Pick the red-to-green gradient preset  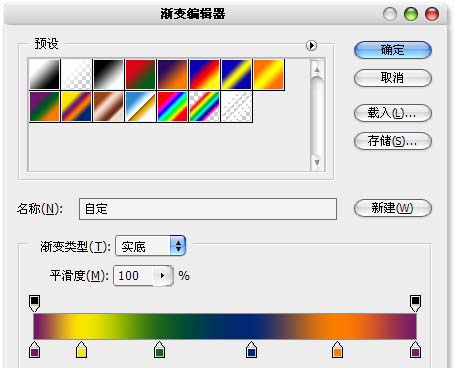point(140,74)
